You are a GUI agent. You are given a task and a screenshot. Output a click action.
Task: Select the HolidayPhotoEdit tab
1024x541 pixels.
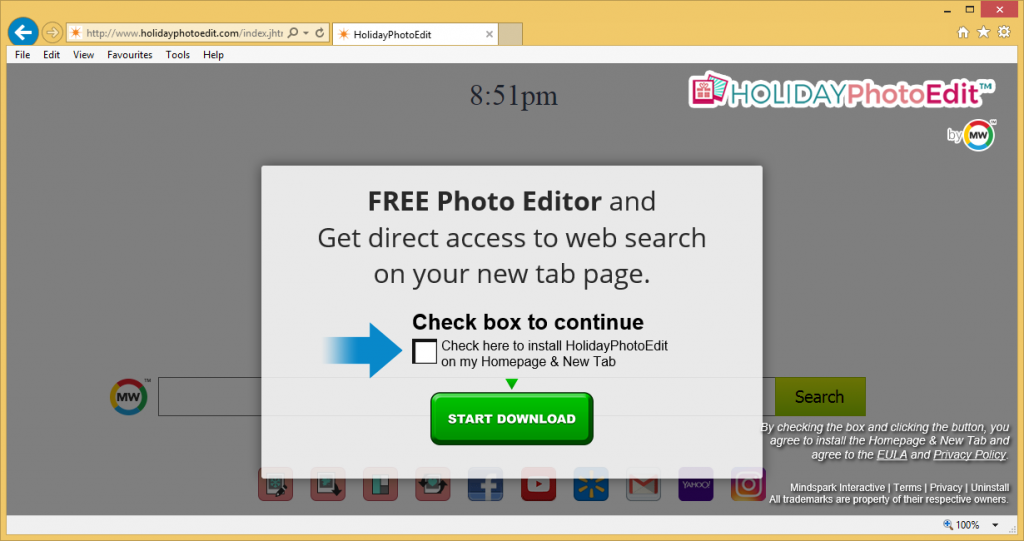[415, 34]
